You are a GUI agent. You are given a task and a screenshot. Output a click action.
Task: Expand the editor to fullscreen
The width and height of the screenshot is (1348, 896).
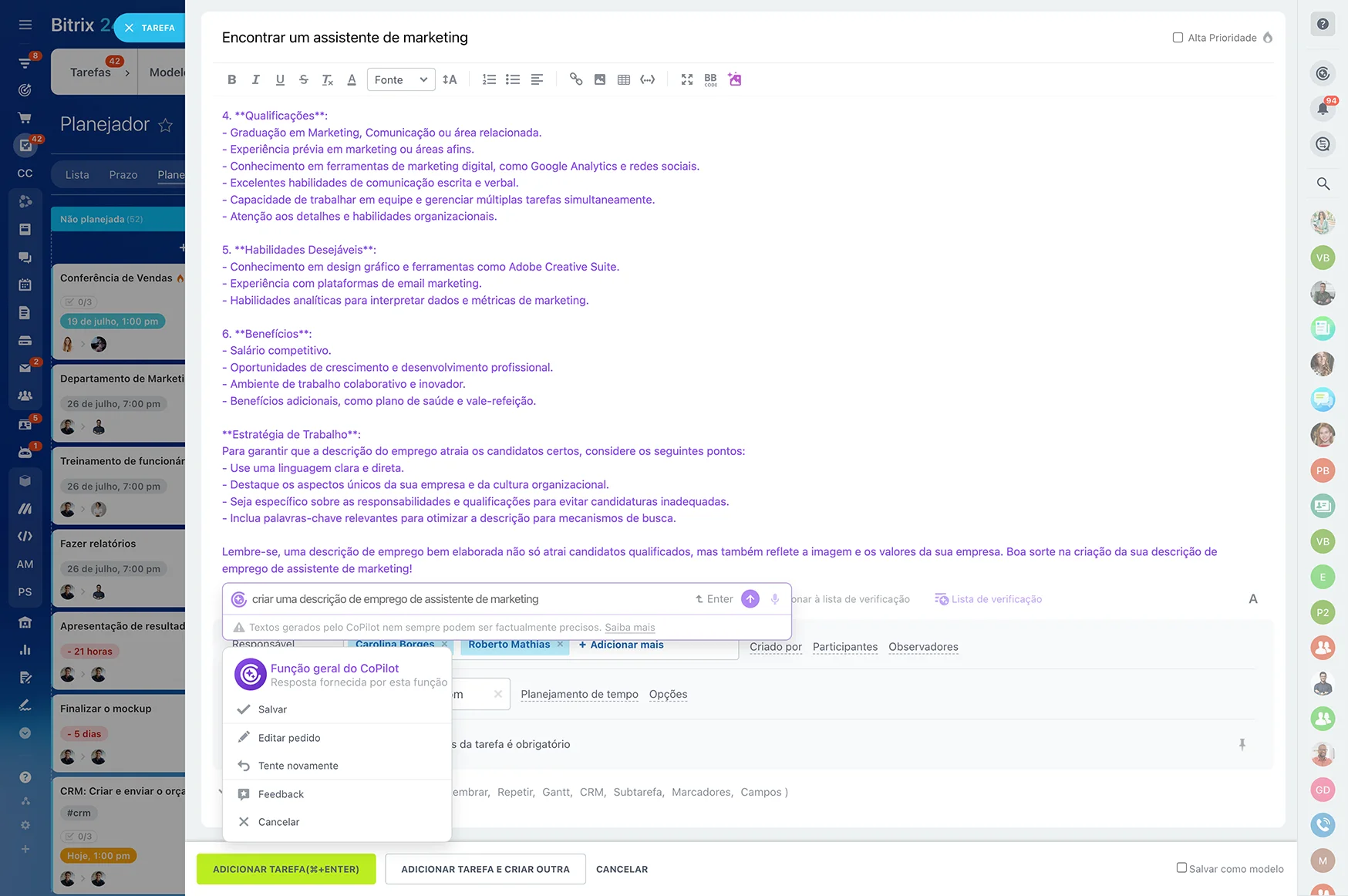coord(686,79)
